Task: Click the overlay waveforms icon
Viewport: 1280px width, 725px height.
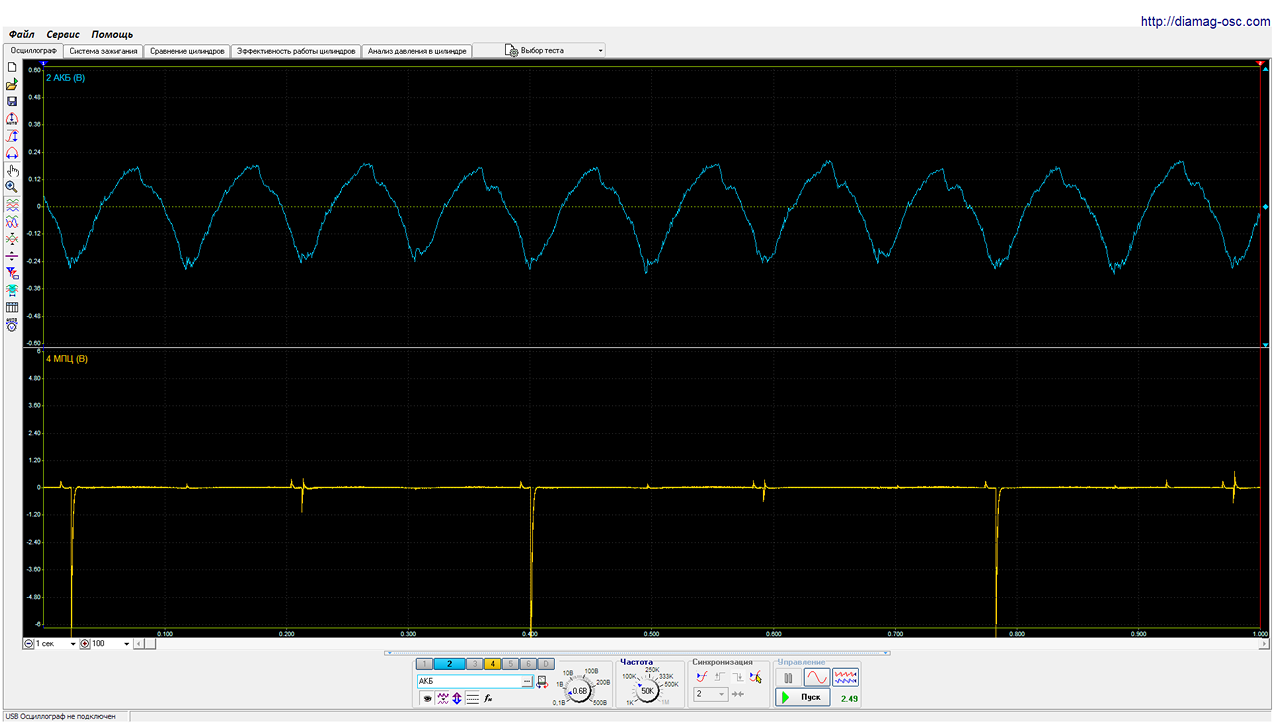Action: 12,222
